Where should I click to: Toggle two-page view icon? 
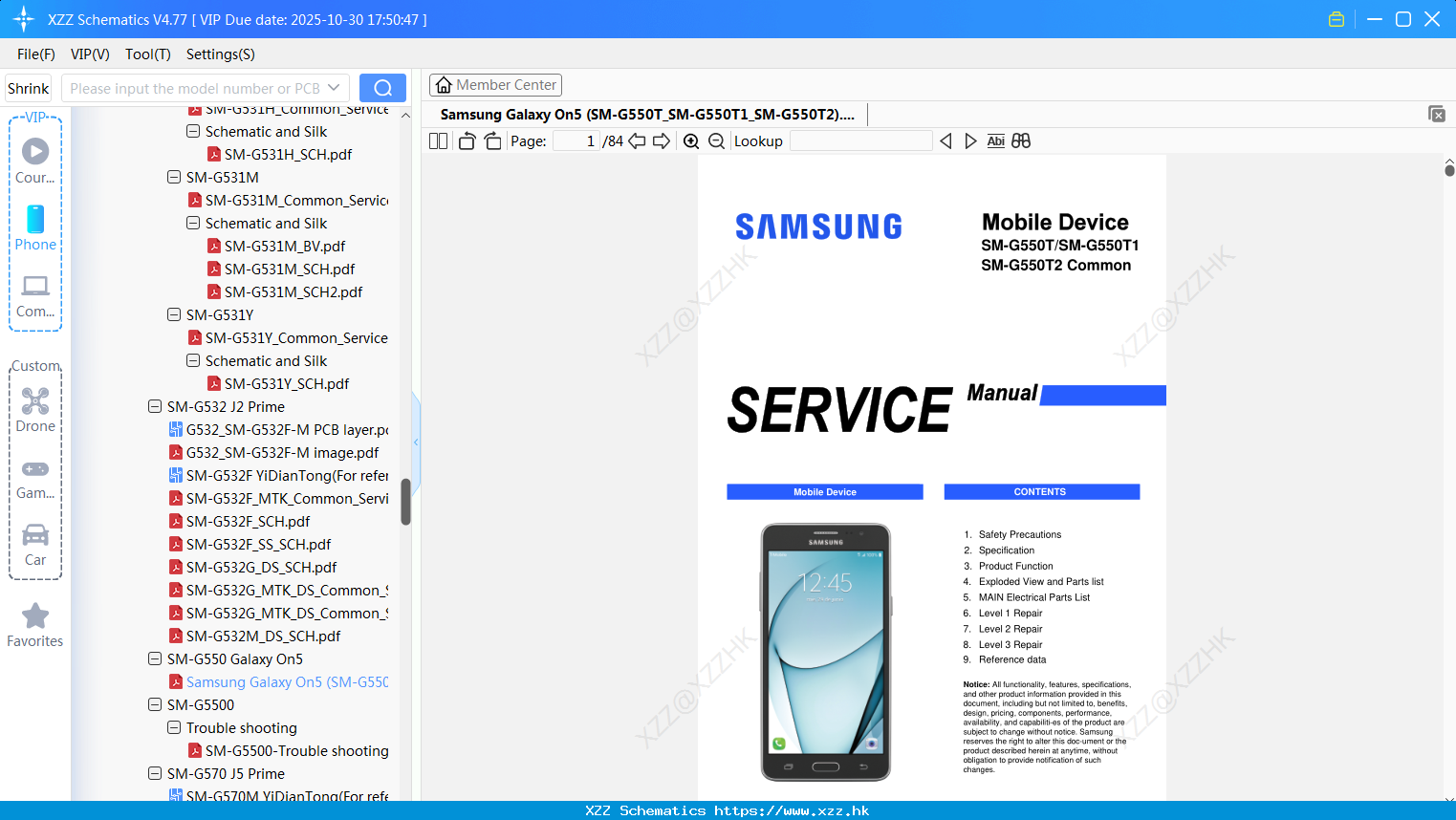[438, 140]
